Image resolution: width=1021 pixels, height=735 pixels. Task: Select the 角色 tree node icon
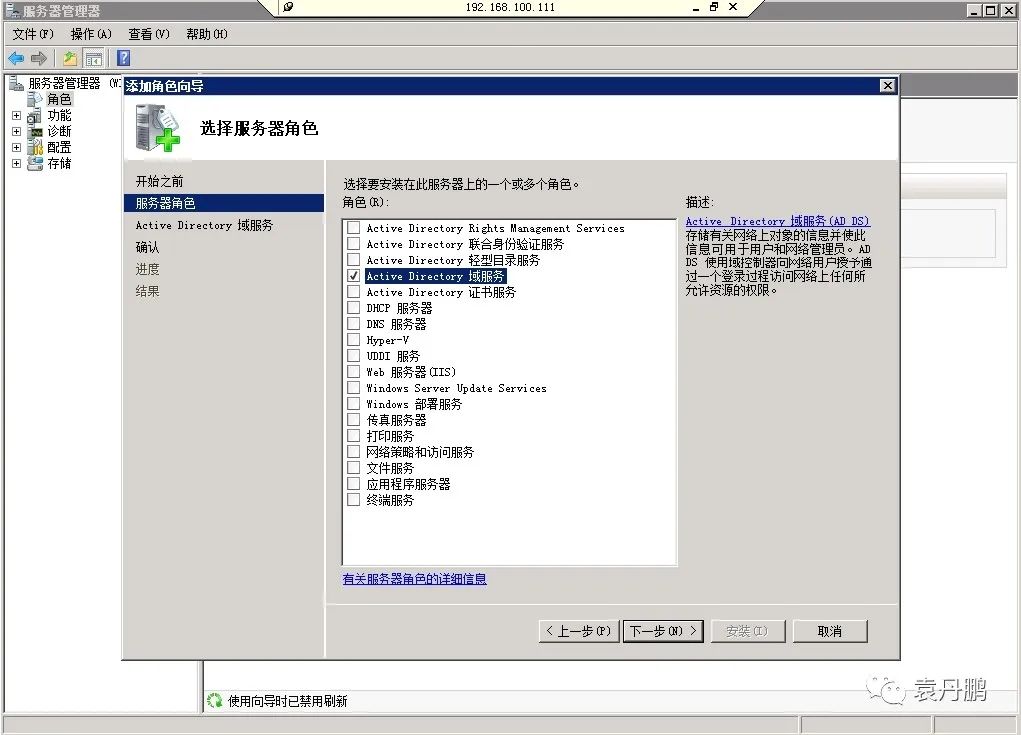coord(35,99)
